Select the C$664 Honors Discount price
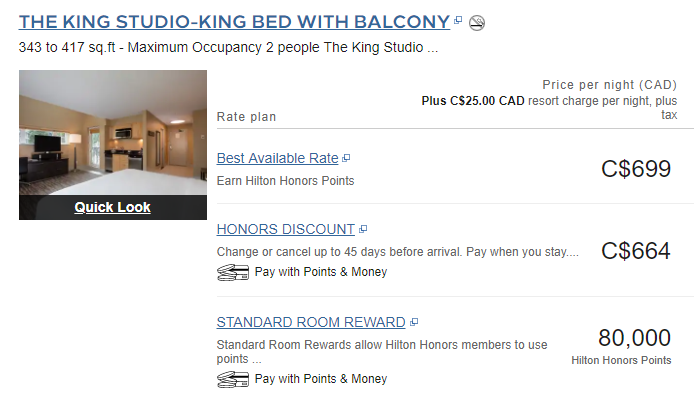694x398 pixels. click(x=636, y=251)
